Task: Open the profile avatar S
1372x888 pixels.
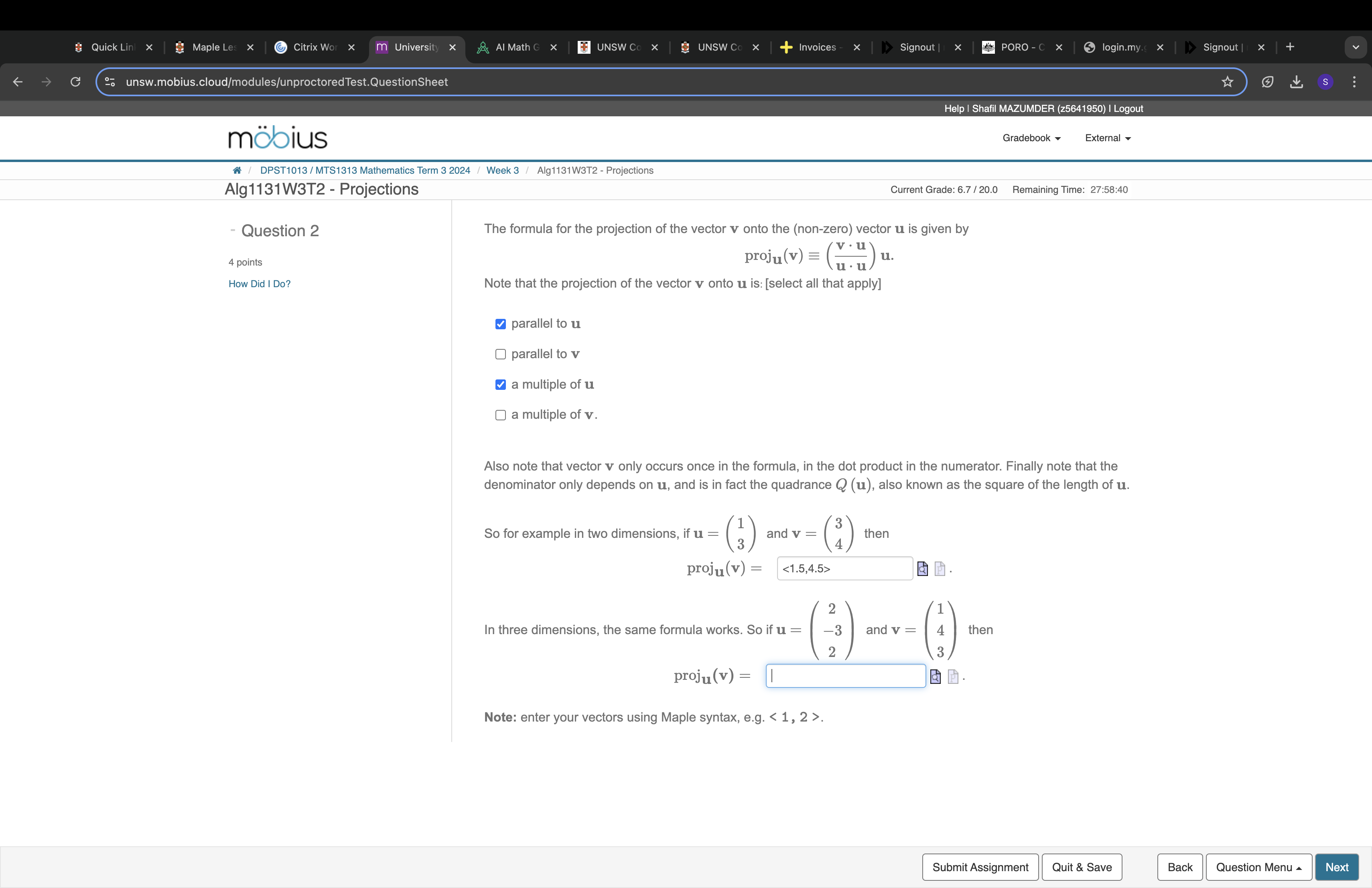Action: pyautogui.click(x=1325, y=82)
